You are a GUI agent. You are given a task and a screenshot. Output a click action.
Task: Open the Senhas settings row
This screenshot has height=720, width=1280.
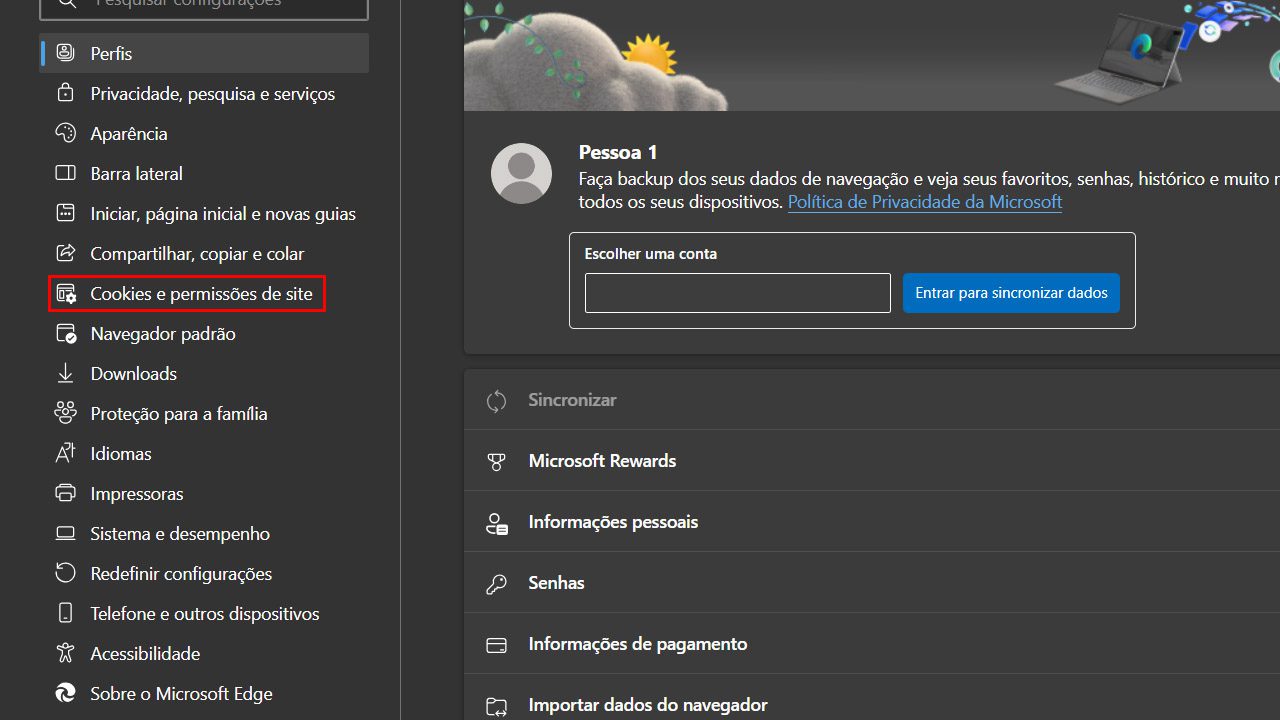(x=872, y=583)
